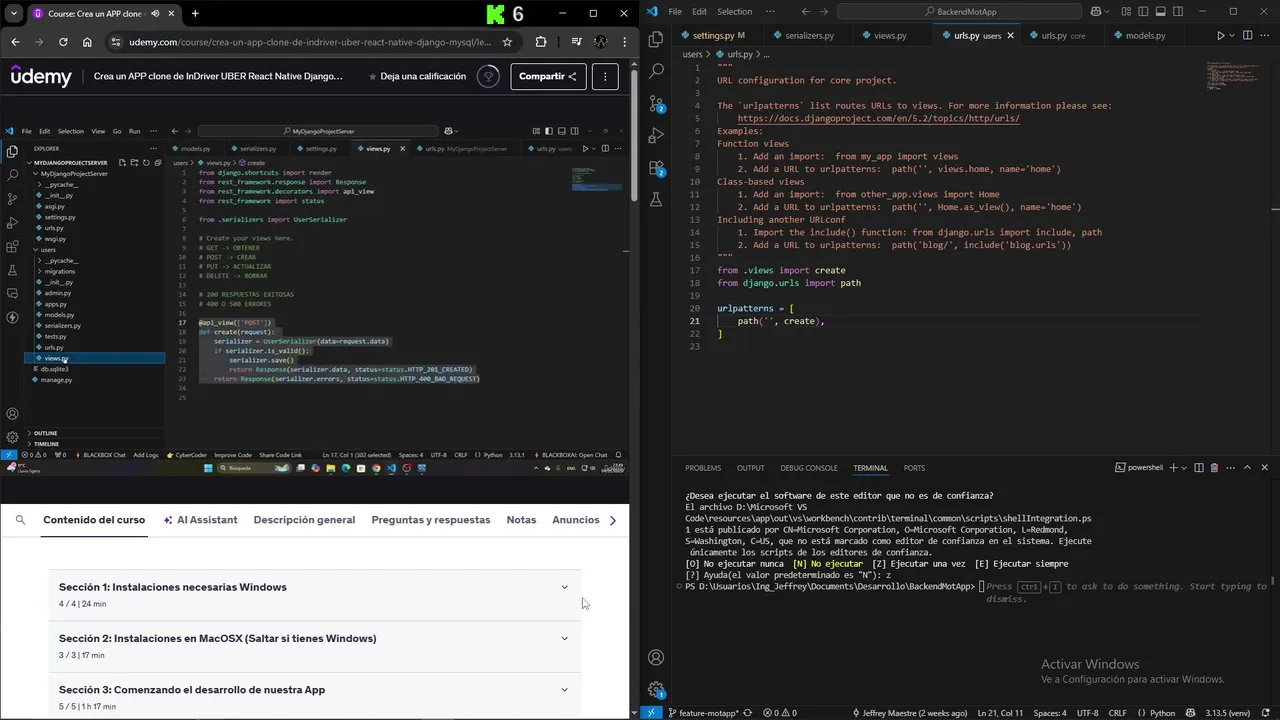Expand Sección 2: Instalaciones en MacOSX
1280x720 pixels.
point(315,646)
